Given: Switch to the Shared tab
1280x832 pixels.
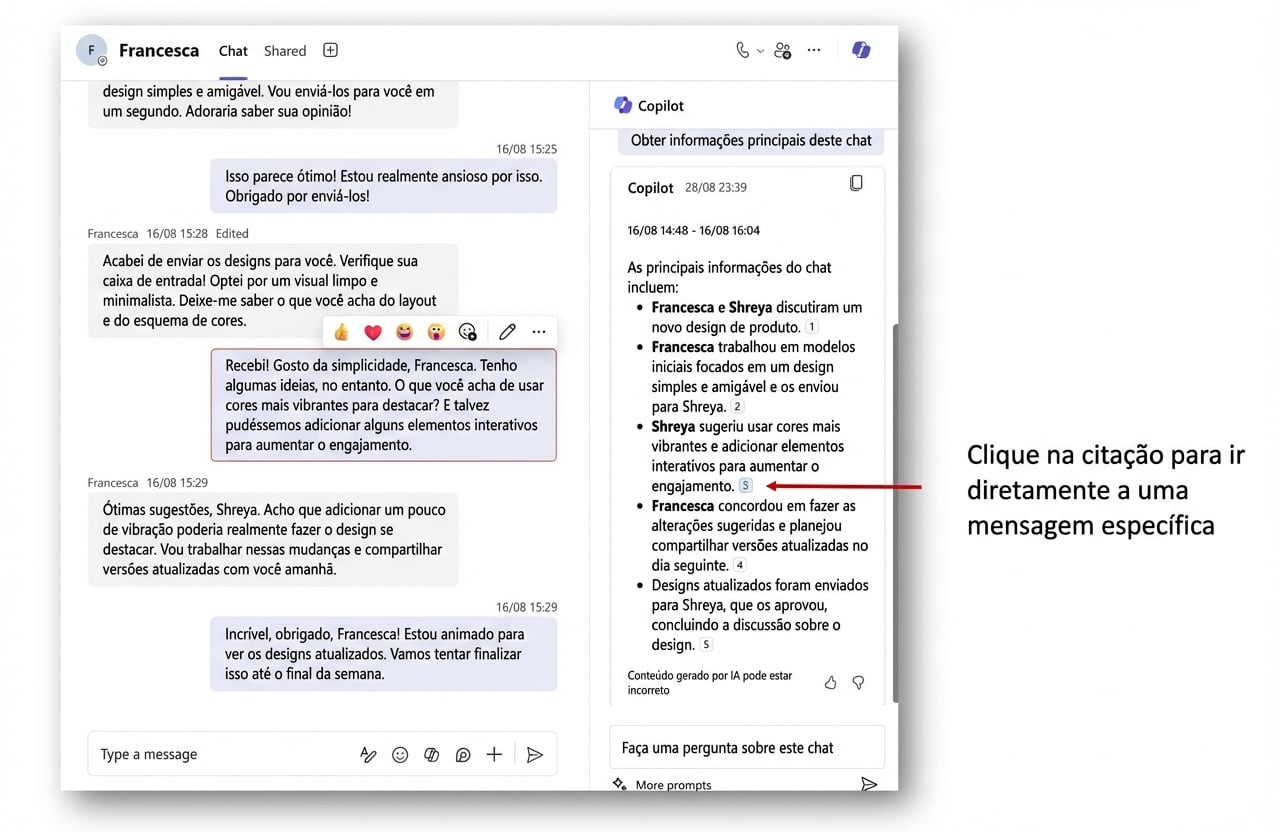Looking at the screenshot, I should [x=284, y=50].
